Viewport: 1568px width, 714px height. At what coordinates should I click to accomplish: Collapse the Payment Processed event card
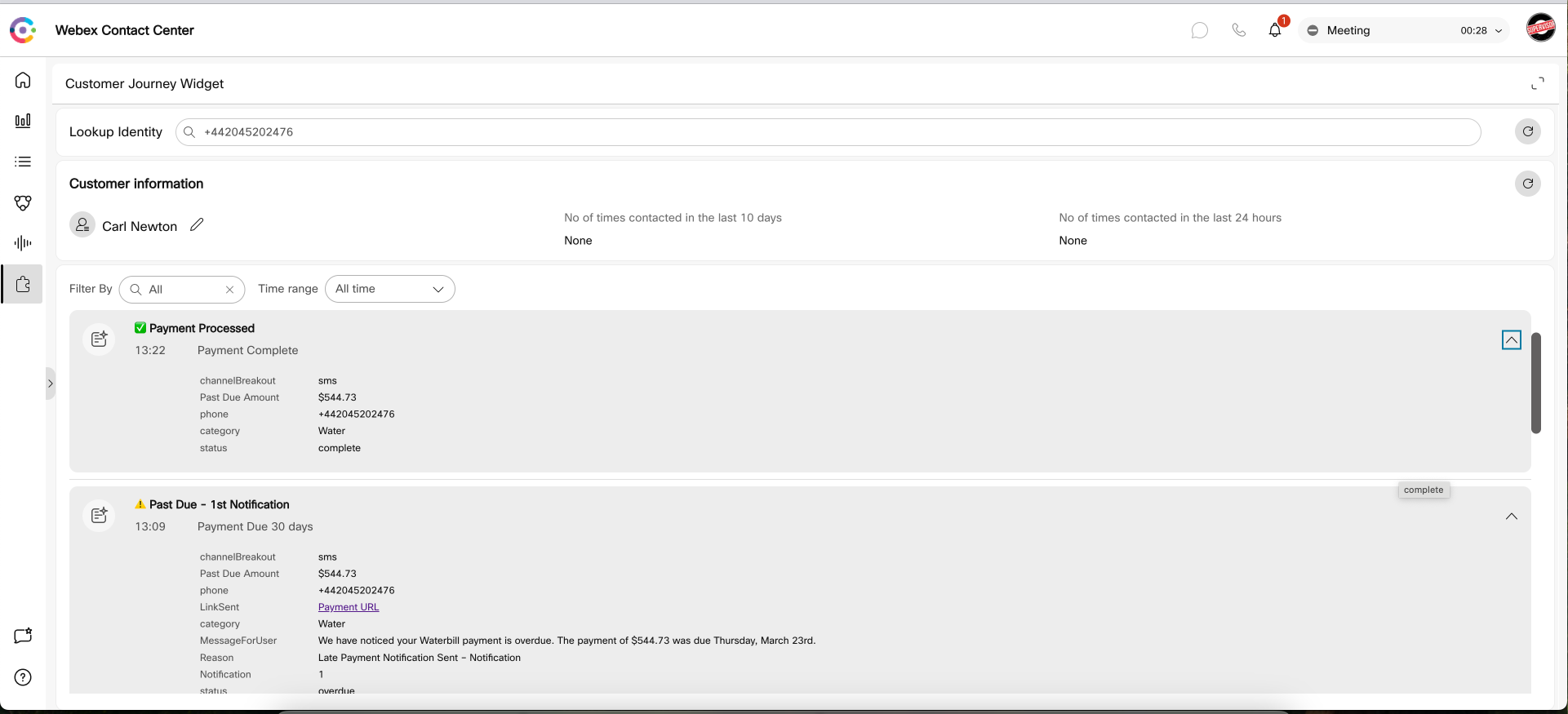(1512, 340)
